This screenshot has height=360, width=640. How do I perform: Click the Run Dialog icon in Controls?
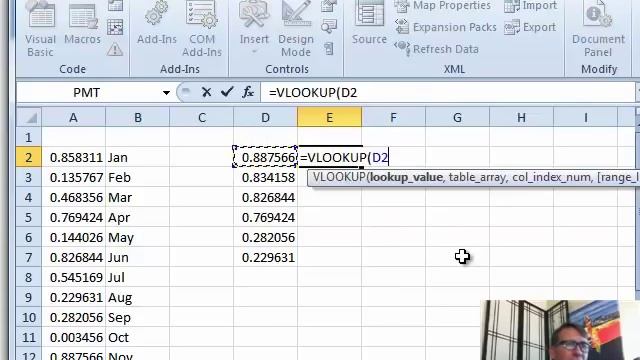pos(329,49)
